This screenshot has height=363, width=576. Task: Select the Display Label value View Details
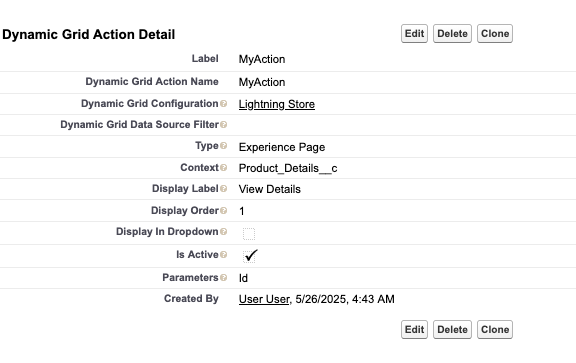point(270,189)
